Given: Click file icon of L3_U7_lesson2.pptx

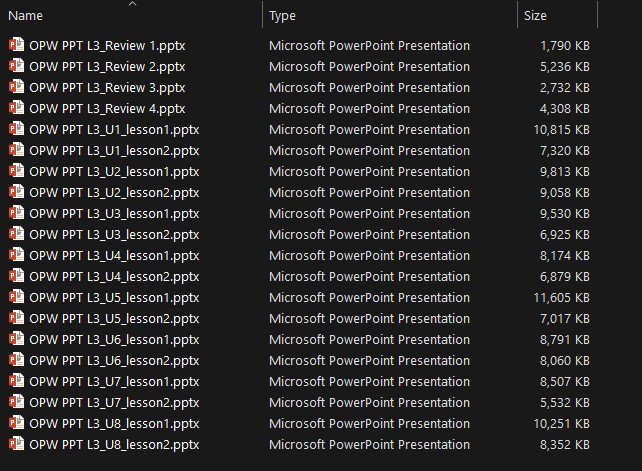Looking at the screenshot, I should (x=16, y=401).
